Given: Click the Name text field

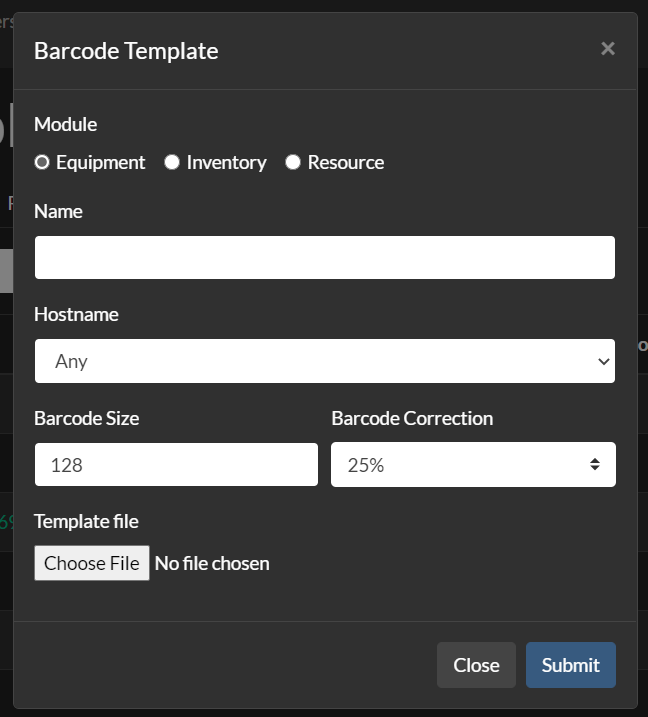Looking at the screenshot, I should [325, 257].
